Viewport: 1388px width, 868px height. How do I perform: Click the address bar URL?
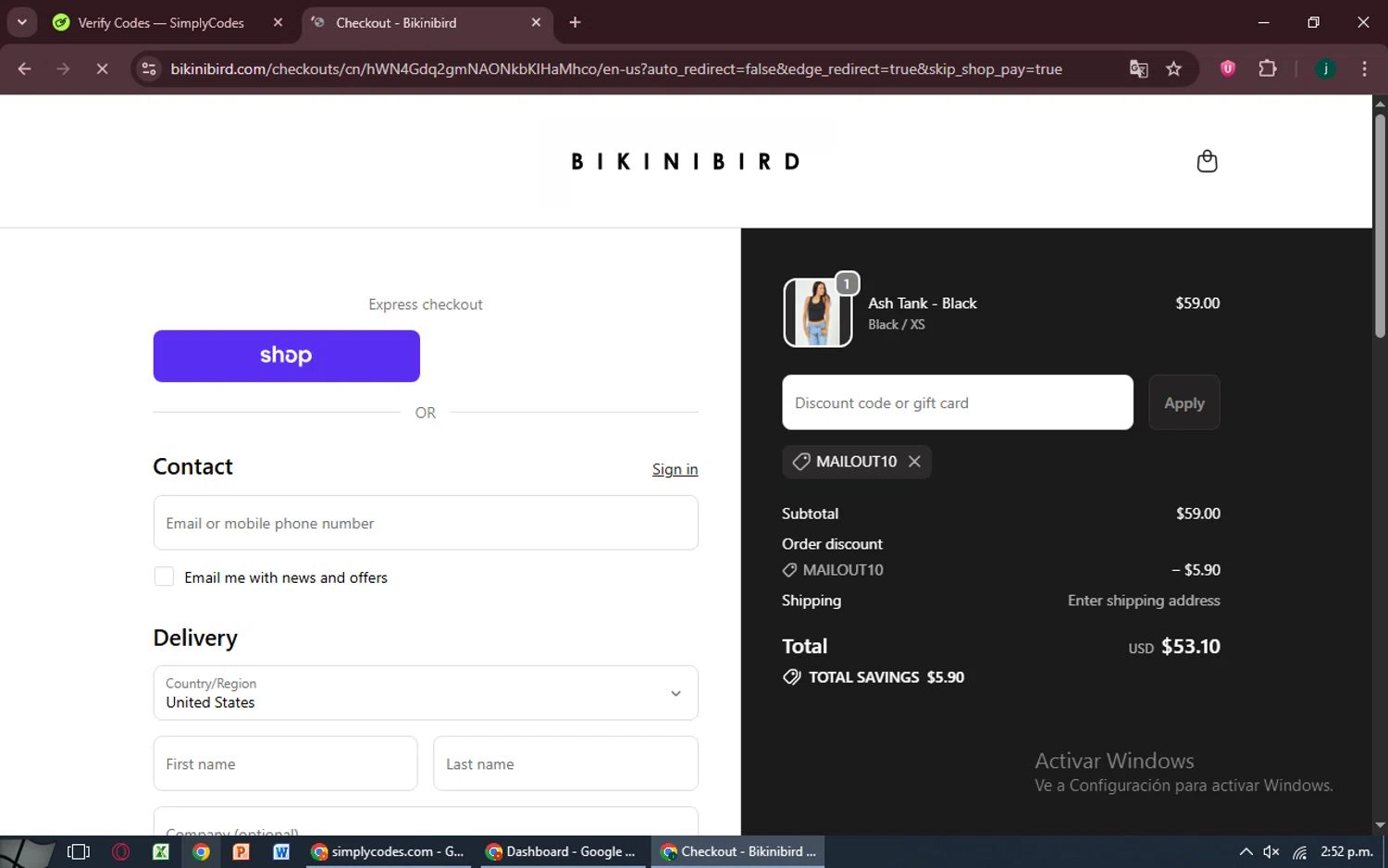pyautogui.click(x=616, y=69)
